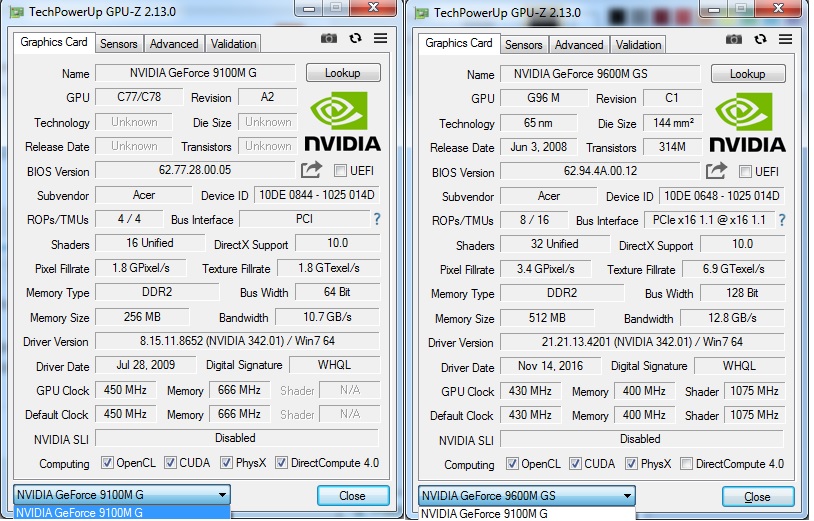Click NVIDIA logo in left window

click(x=342, y=121)
